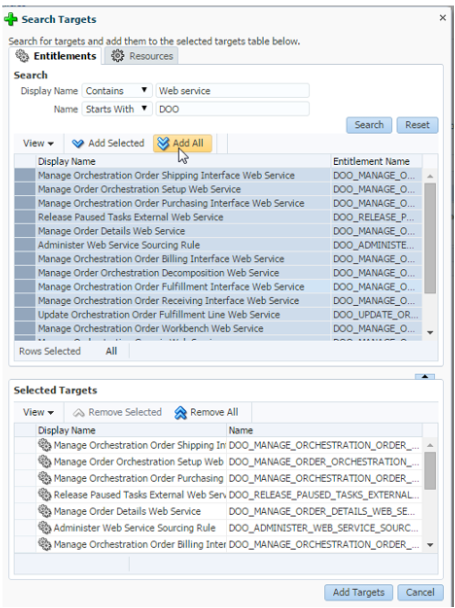This screenshot has width=455, height=608.
Task: Click DOO_MANAGE_ORDER_ORCHESTRATION_... name cell
Action: coord(324,462)
